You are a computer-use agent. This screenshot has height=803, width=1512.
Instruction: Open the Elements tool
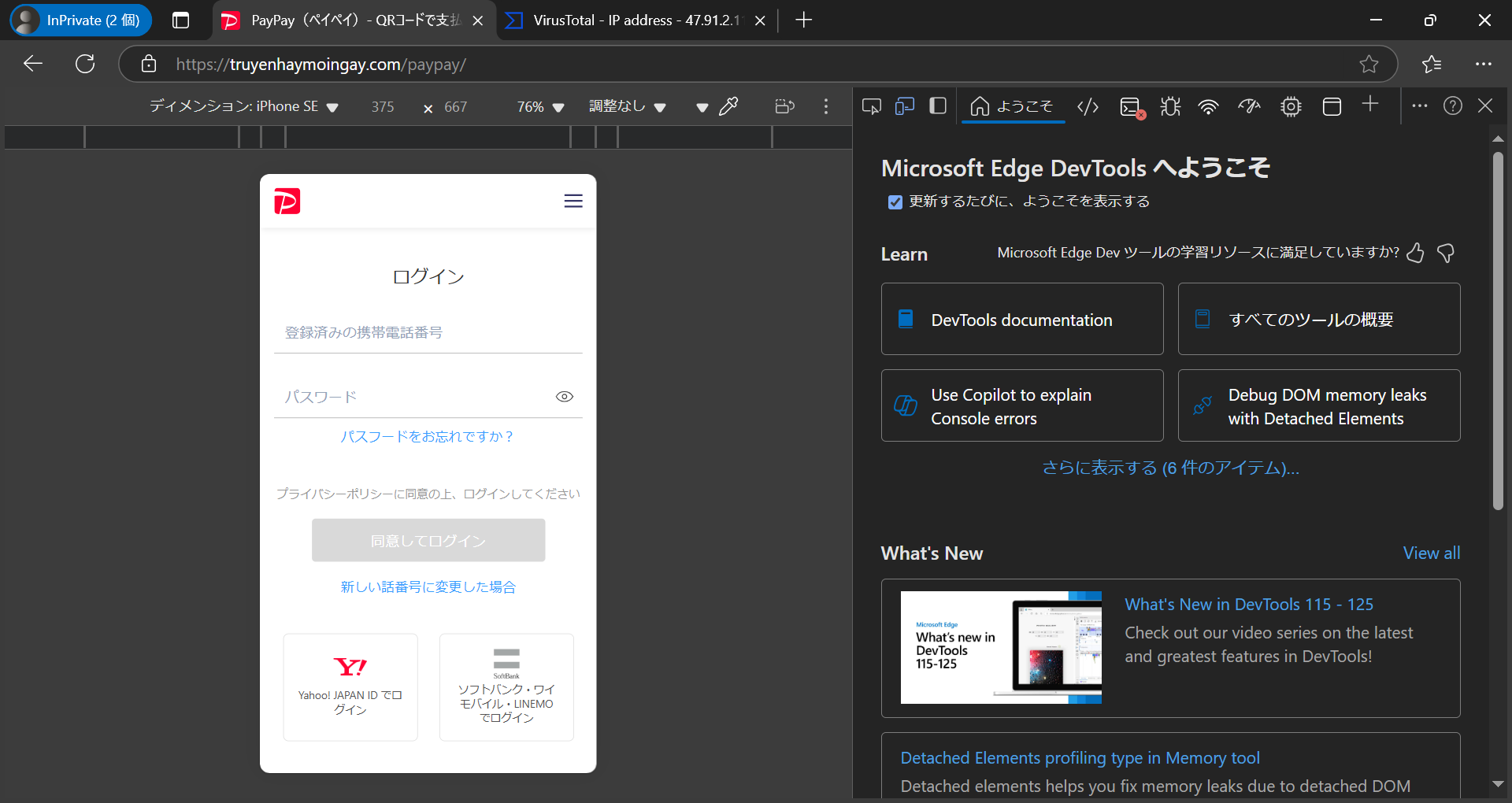point(1088,106)
